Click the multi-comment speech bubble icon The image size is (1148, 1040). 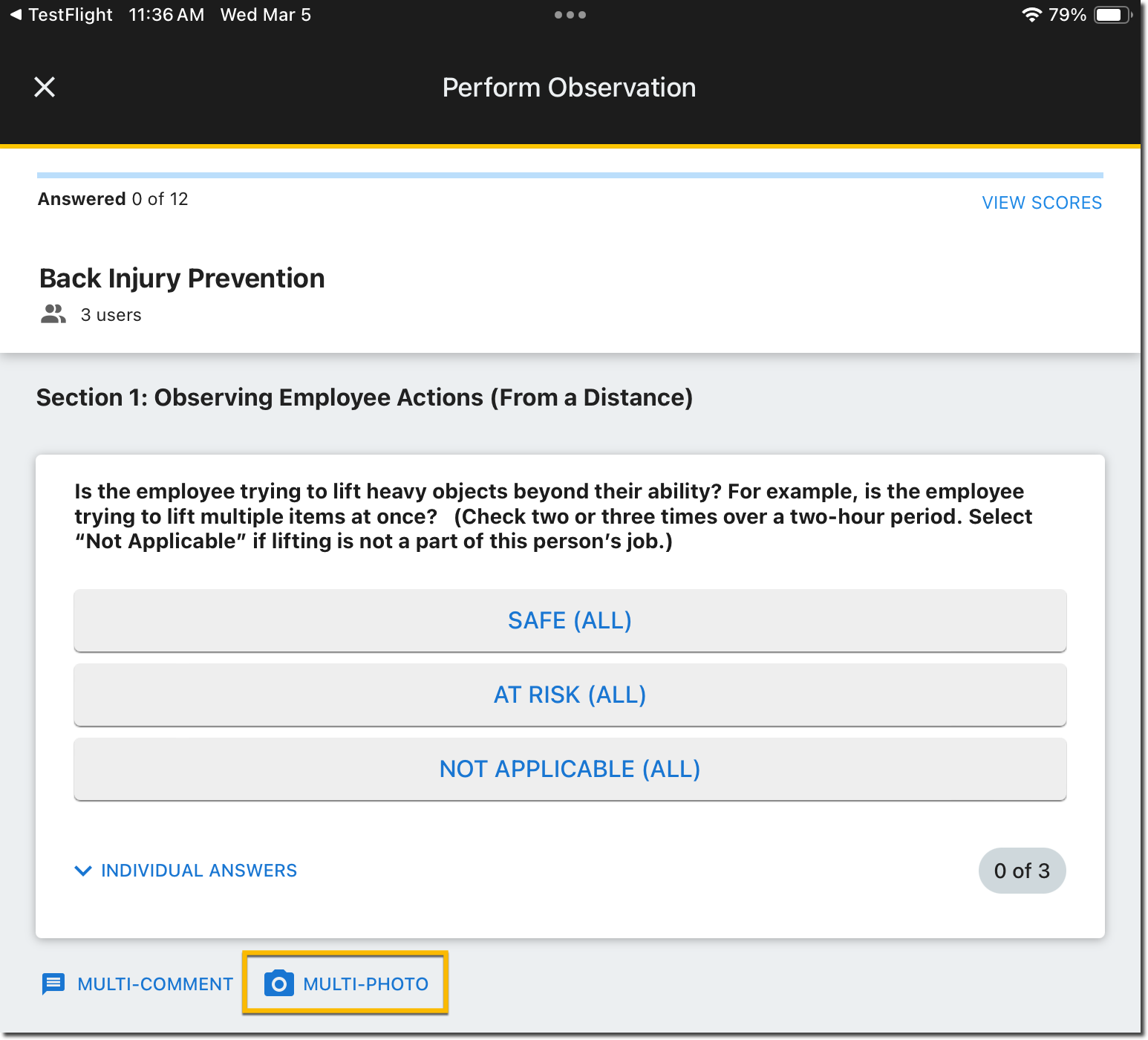53,984
